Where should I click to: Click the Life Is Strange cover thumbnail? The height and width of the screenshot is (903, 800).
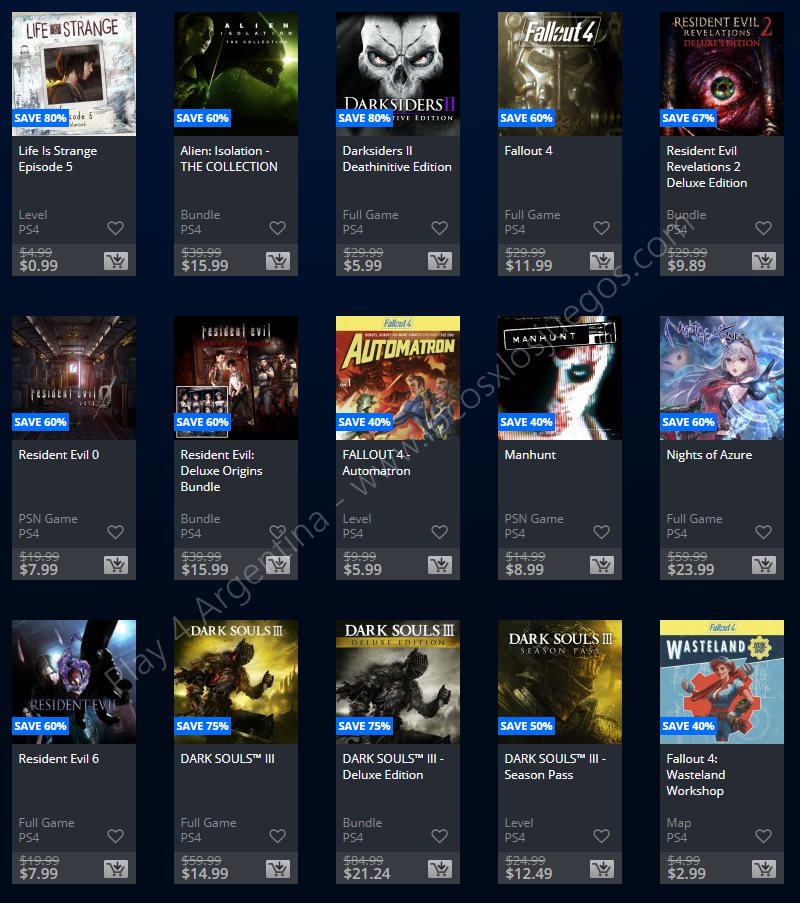(x=74, y=74)
